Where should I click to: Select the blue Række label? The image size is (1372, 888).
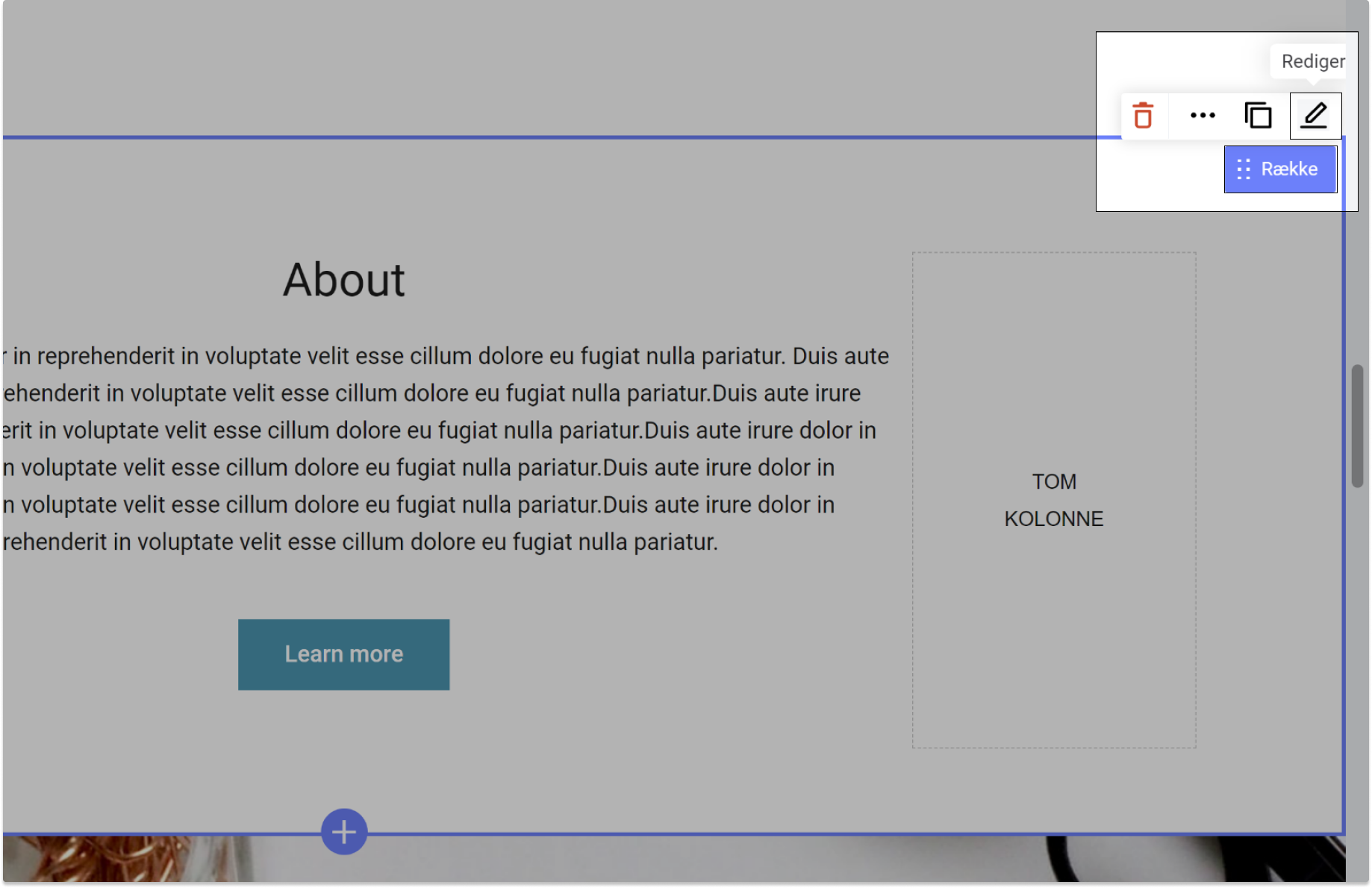pos(1289,169)
